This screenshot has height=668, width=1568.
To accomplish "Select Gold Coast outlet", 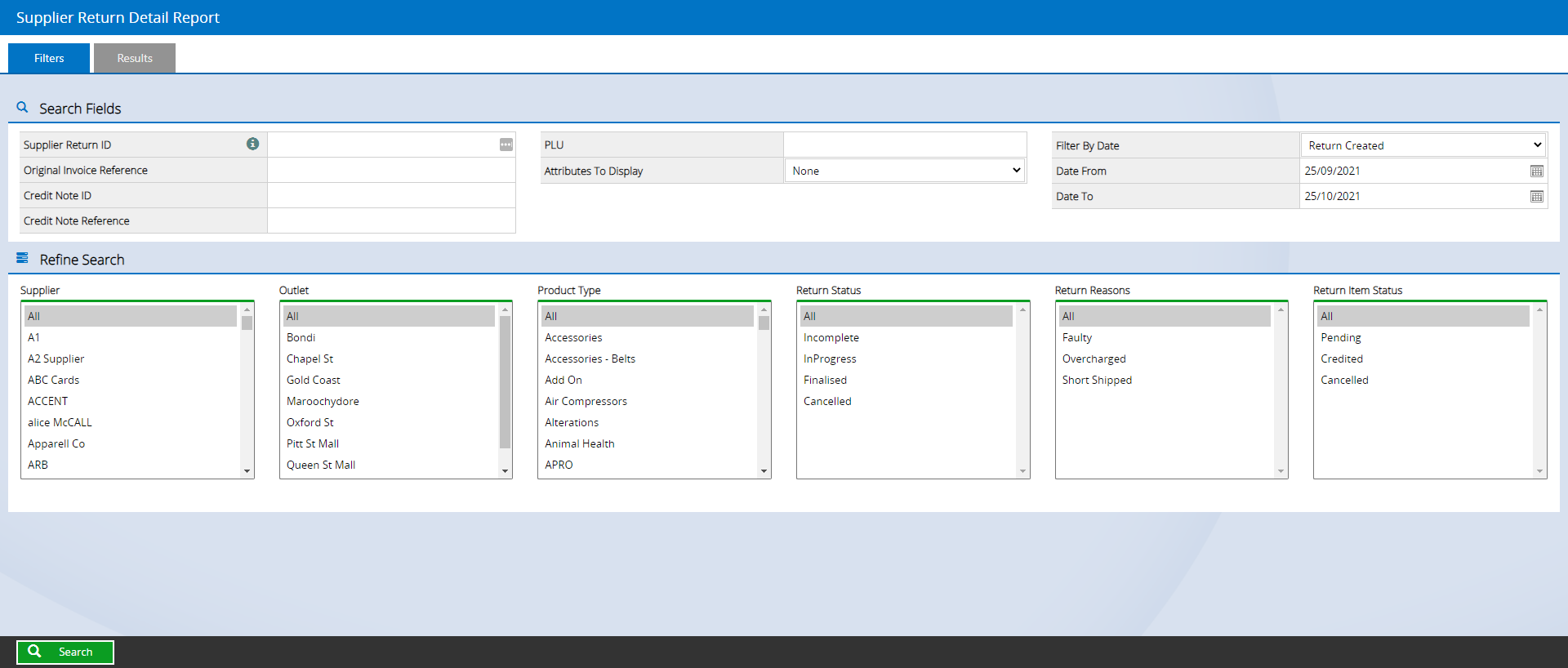I will click(389, 380).
